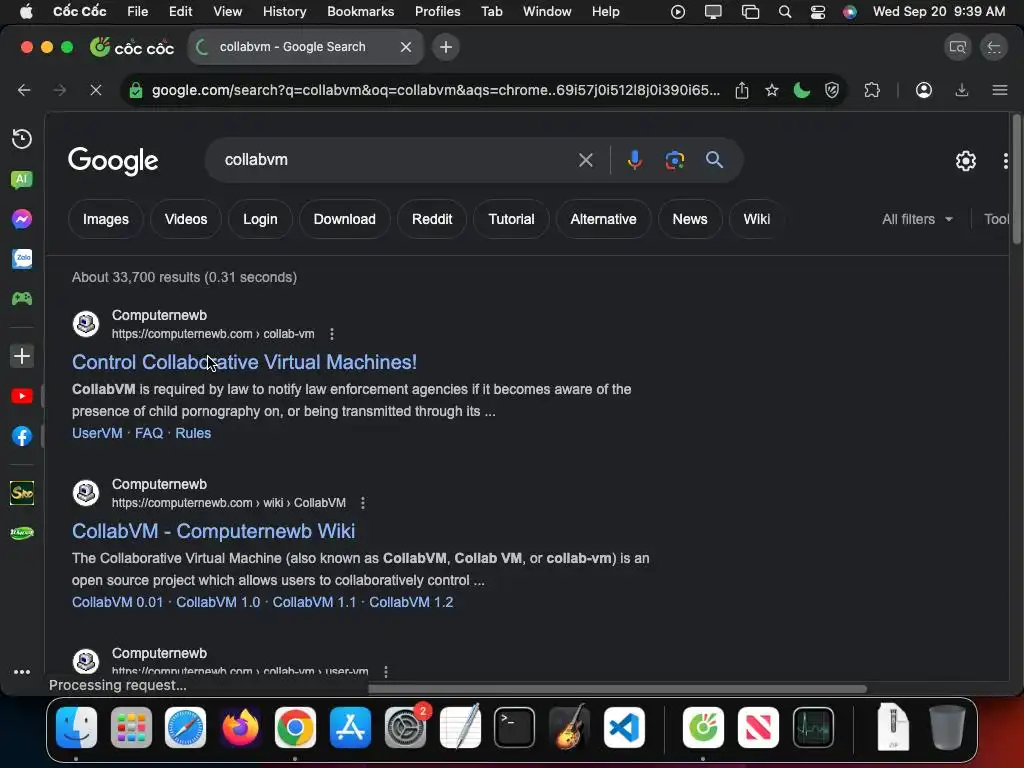
Task: Select the Alternative filter chip
Action: click(x=603, y=219)
